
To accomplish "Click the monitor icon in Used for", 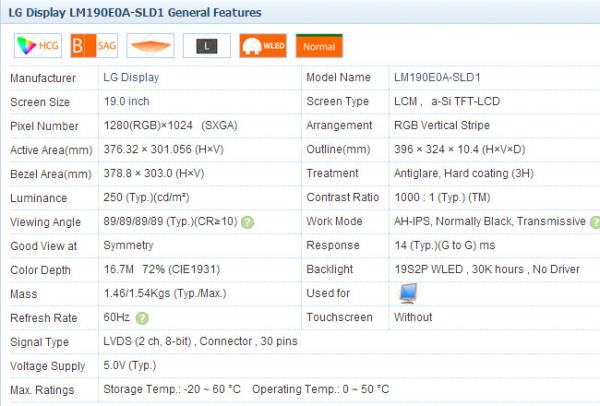I will coord(408,293).
